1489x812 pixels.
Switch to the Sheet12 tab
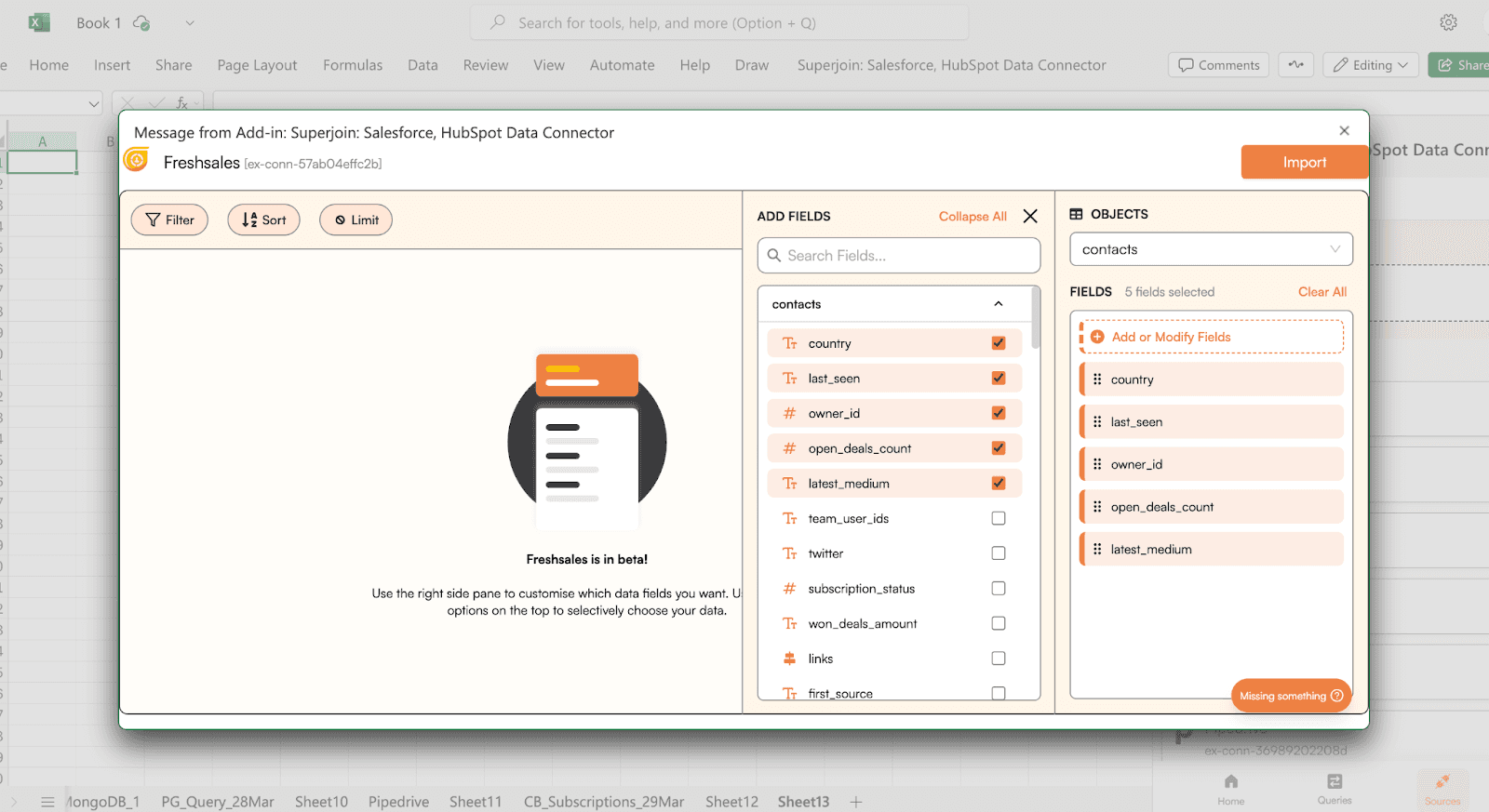pos(731,802)
